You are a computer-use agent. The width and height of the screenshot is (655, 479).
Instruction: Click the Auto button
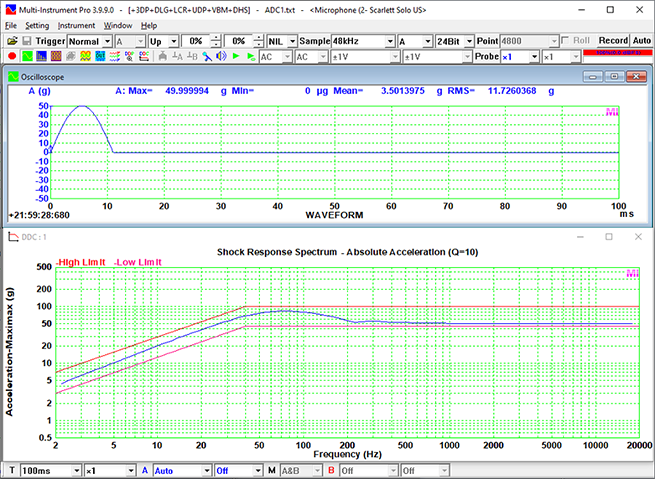tap(642, 41)
